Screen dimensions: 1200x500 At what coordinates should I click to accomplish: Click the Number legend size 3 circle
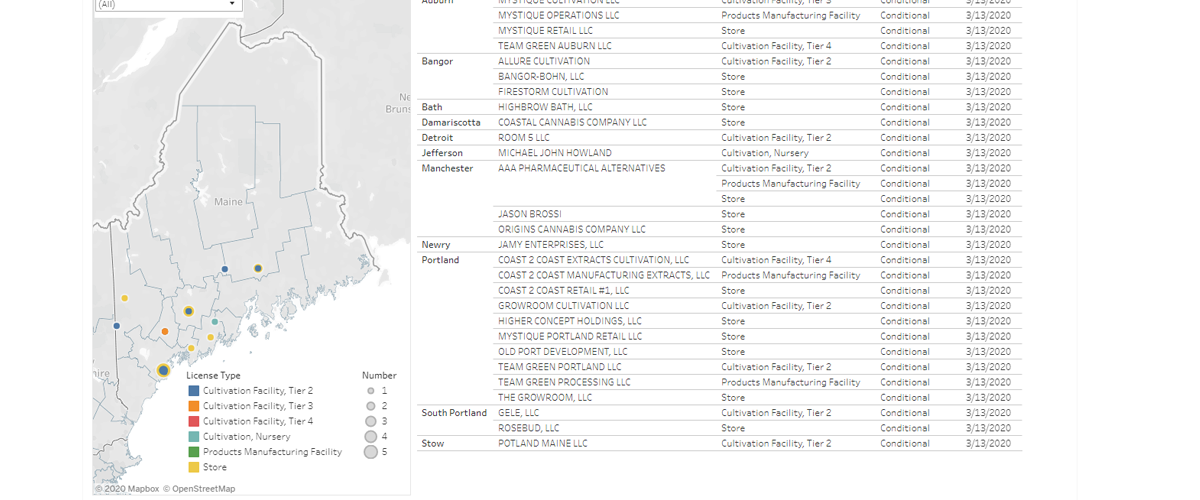pyautogui.click(x=370, y=421)
